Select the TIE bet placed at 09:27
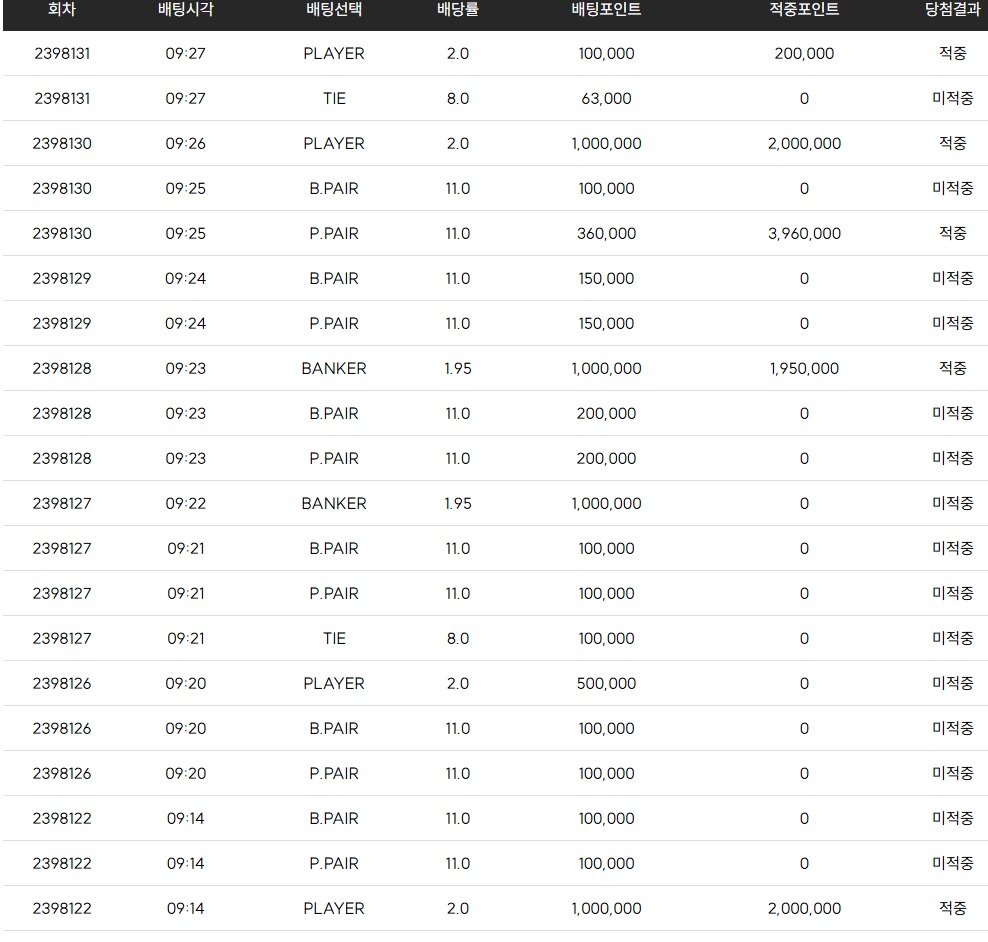Viewport: 988px width, 942px height. [x=334, y=99]
